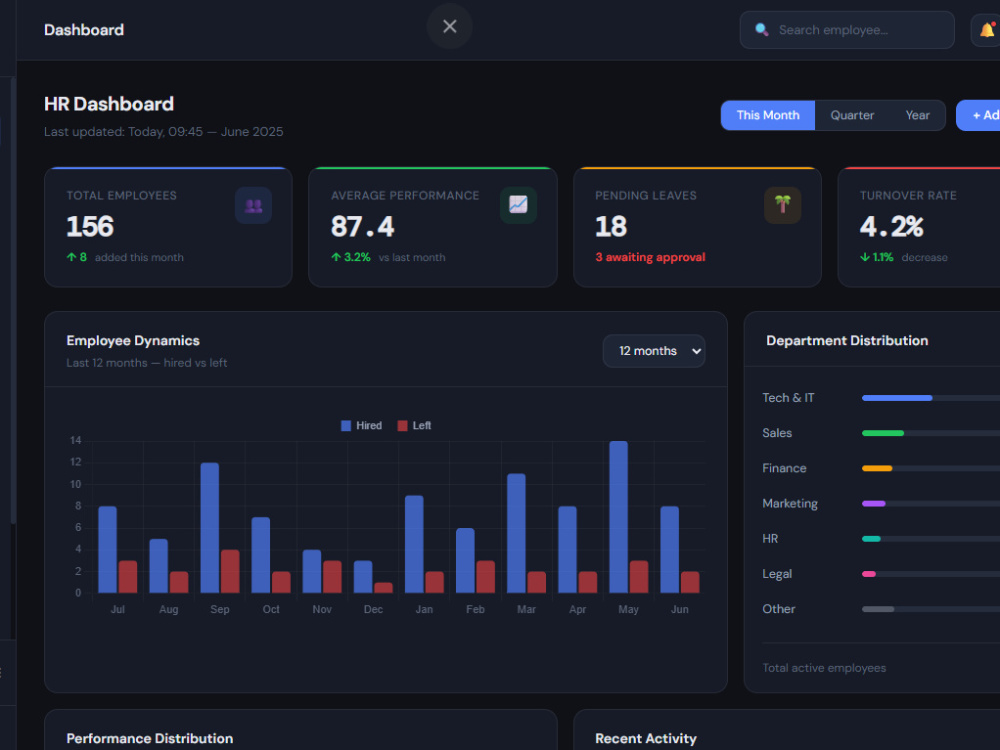Open notifications bell icon
Image resolution: width=1000 pixels, height=750 pixels.
(987, 30)
